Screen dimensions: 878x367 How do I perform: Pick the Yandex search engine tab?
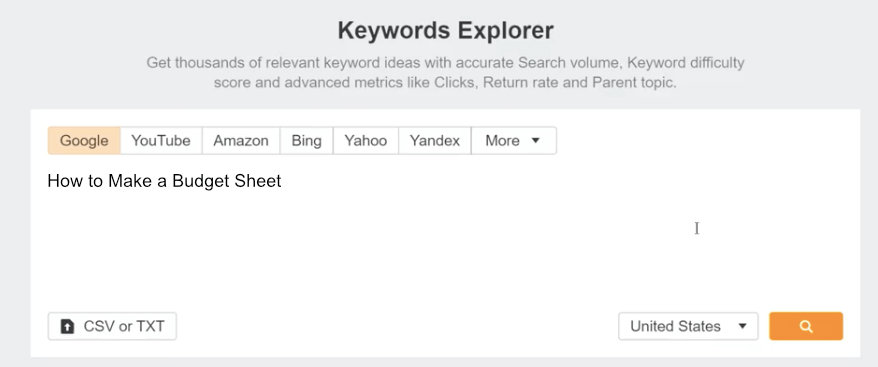(x=435, y=140)
